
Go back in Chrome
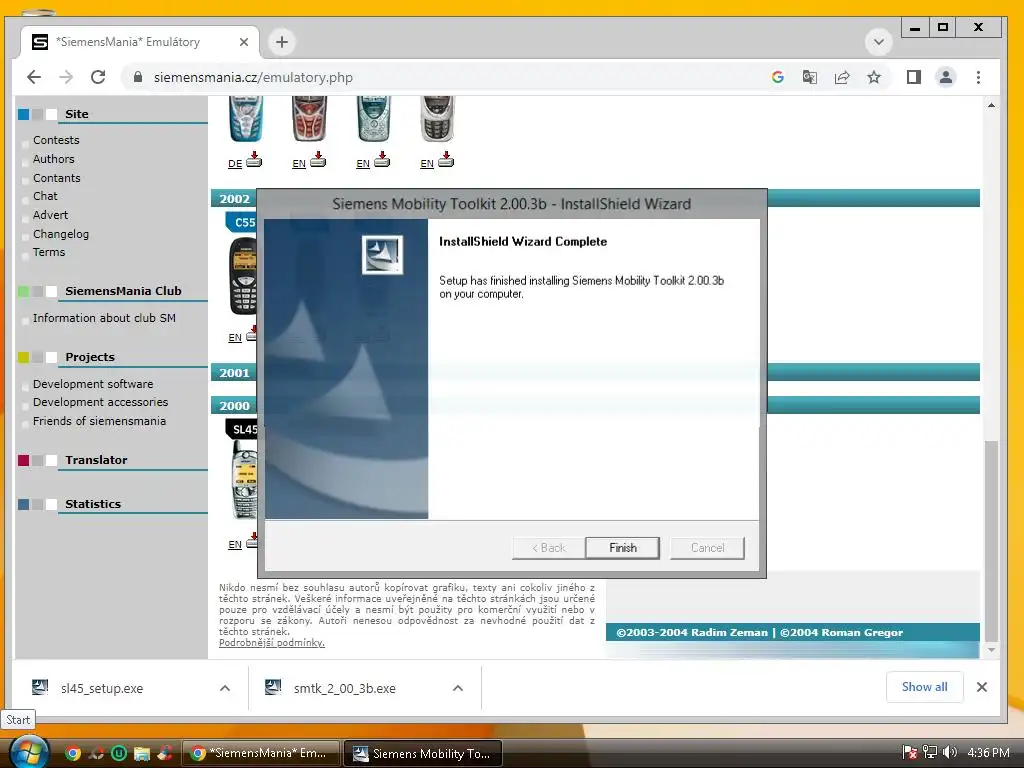tap(34, 77)
